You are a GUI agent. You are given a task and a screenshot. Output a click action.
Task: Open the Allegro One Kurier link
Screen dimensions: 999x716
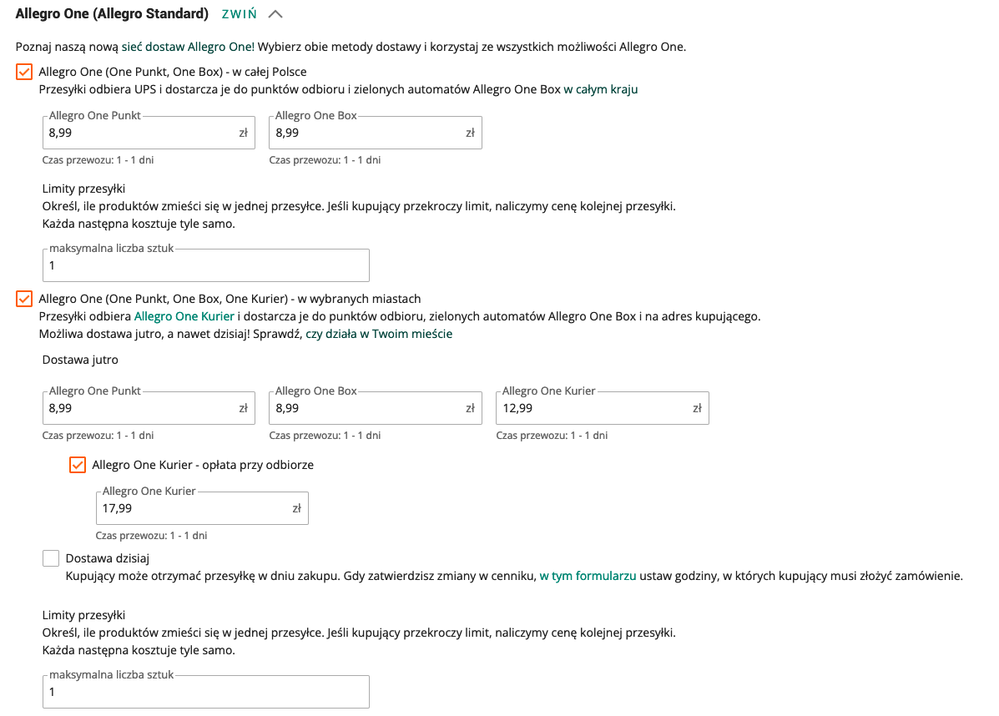[x=184, y=316]
